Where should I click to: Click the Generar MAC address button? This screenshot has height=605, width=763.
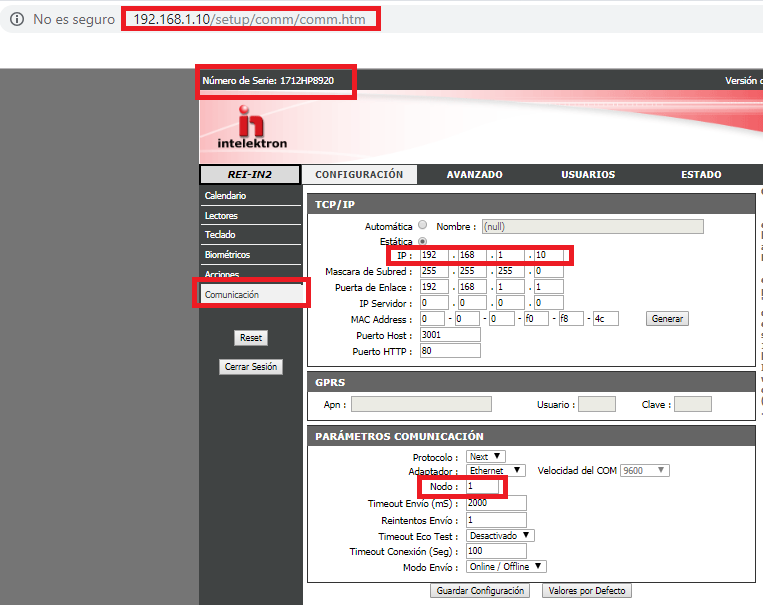click(x=668, y=319)
